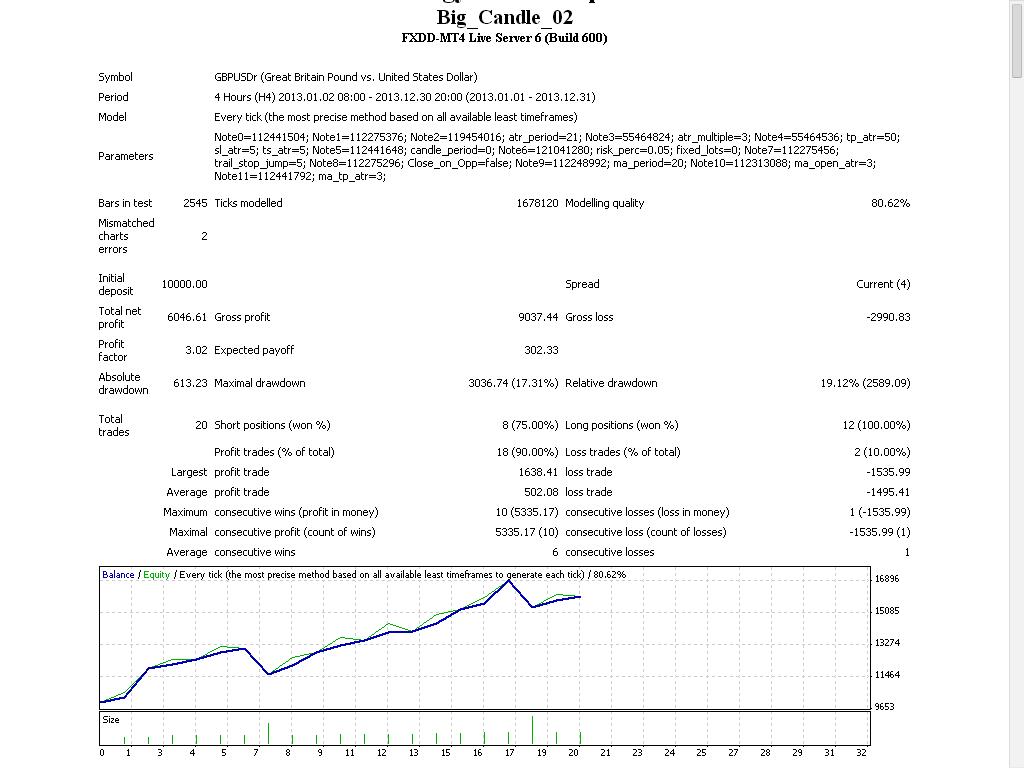This screenshot has height=768, width=1024.
Task: Click Largest profit trade value 1638.41
Action: (538, 472)
